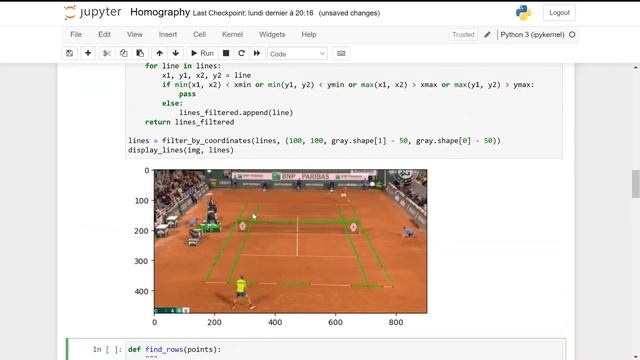The image size is (640, 360).
Task: Rename the Homography notebook title
Action: pyautogui.click(x=160, y=12)
